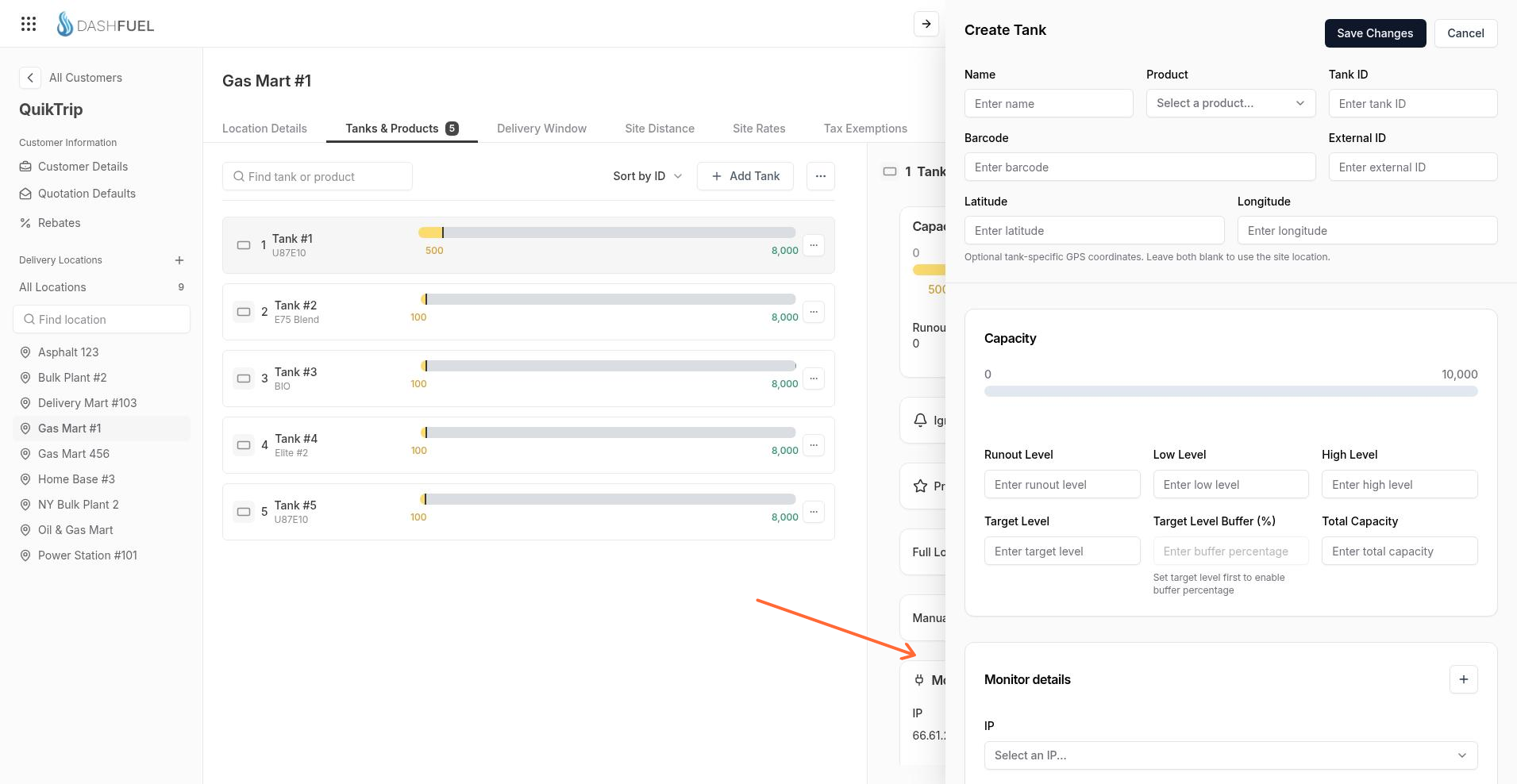This screenshot has width=1517, height=784.
Task: Click the Low Level input field
Action: [1230, 484]
